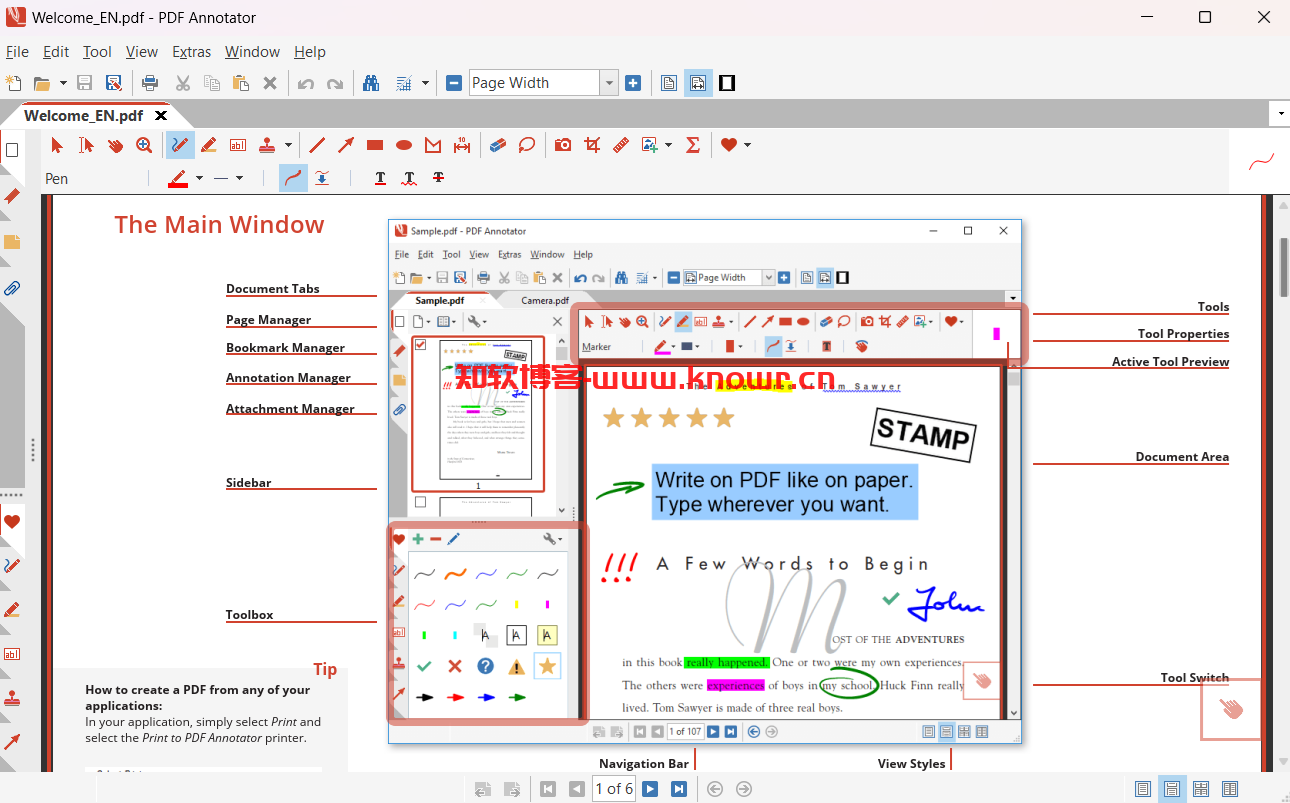Select the Measure distance tool
The height and width of the screenshot is (803, 1290).
pyautogui.click(x=462, y=145)
